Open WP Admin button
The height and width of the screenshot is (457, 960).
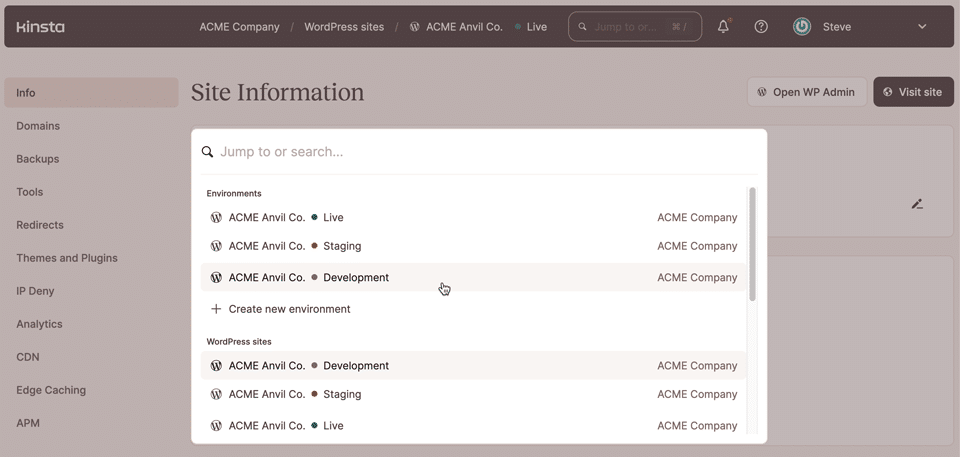click(807, 92)
